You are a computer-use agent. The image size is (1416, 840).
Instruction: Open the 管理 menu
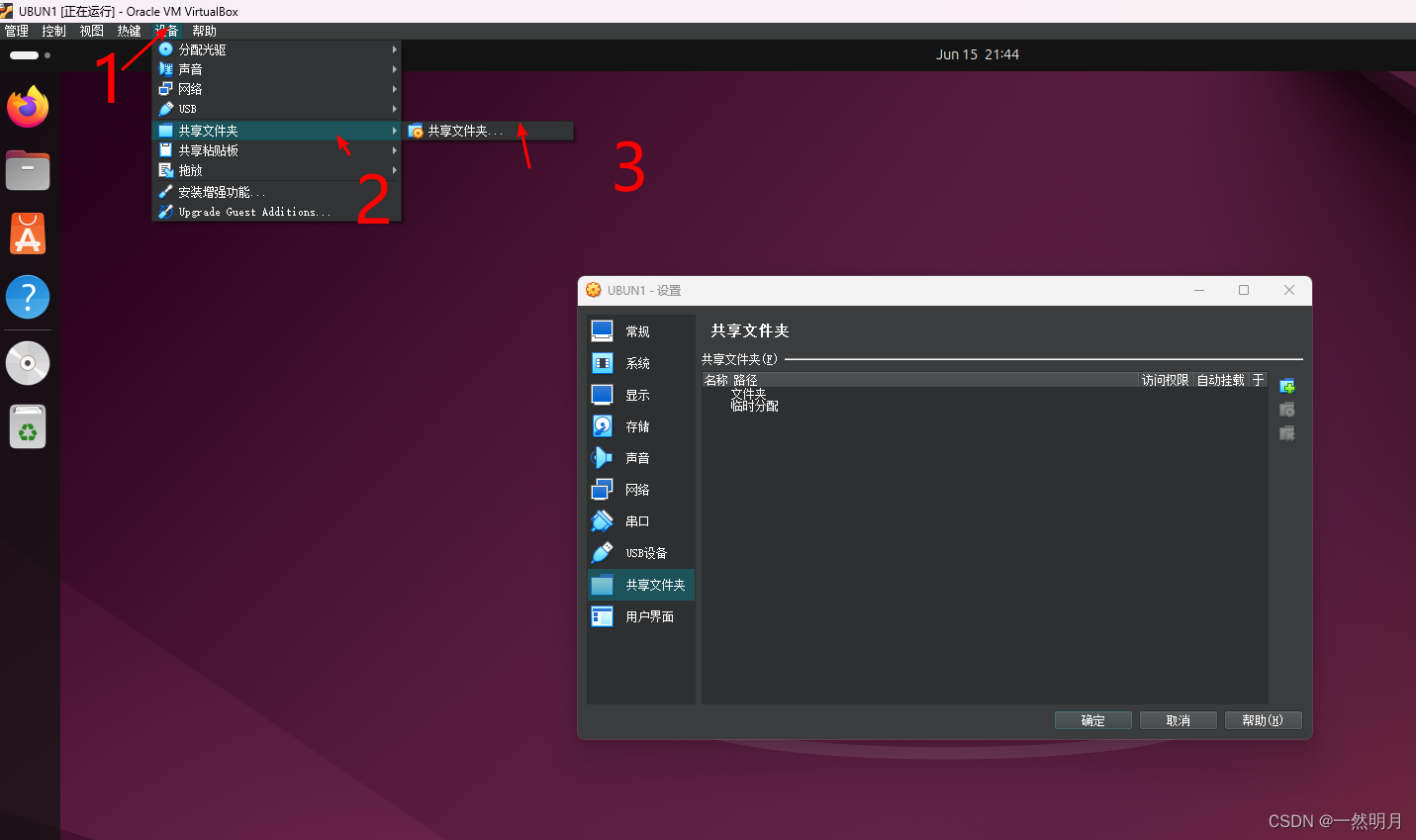tap(17, 31)
